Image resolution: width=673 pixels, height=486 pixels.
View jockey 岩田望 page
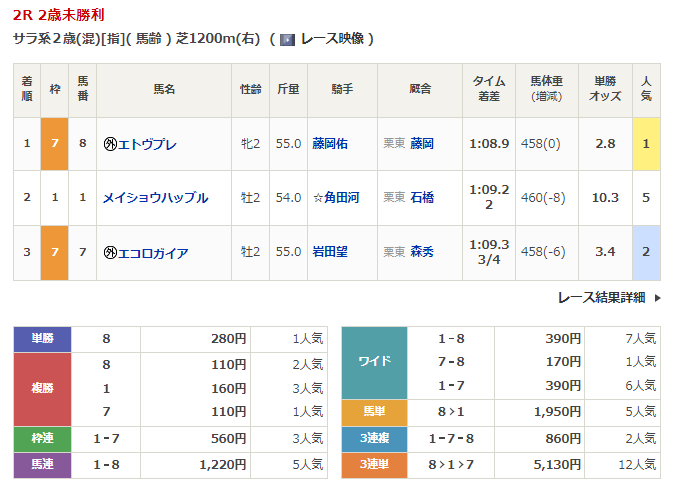pyautogui.click(x=329, y=252)
